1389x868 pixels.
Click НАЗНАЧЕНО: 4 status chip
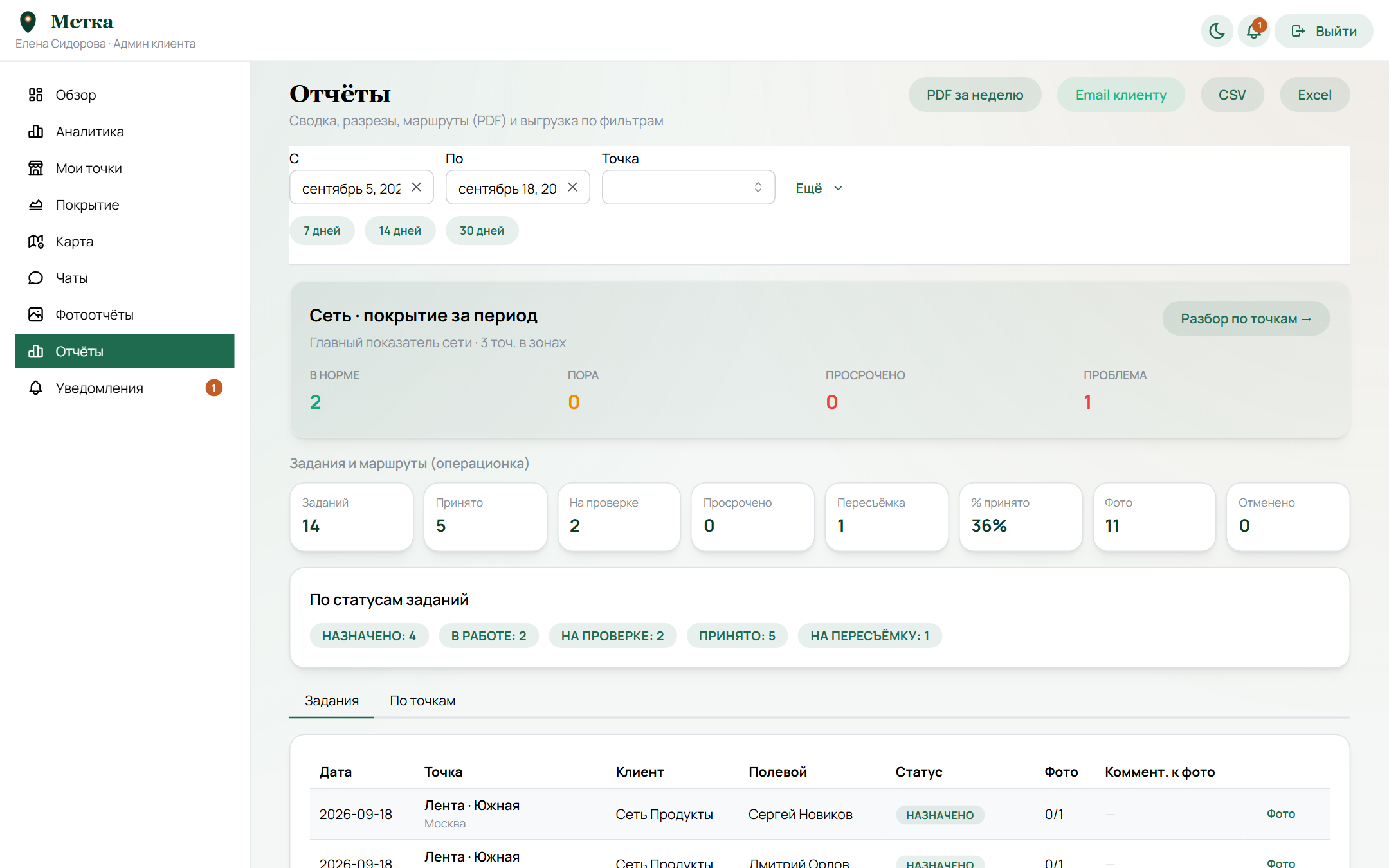click(x=369, y=635)
